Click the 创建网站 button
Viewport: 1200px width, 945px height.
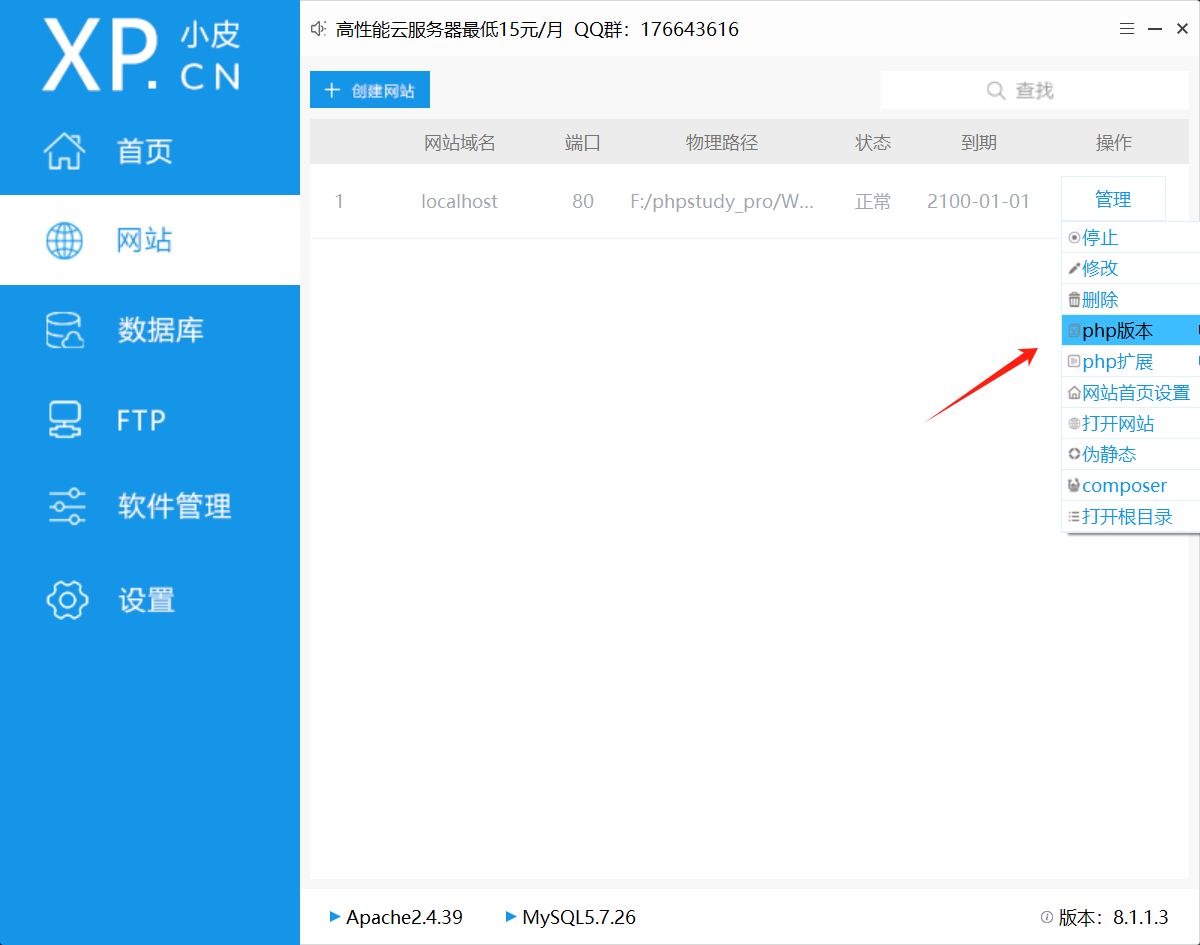click(x=370, y=91)
